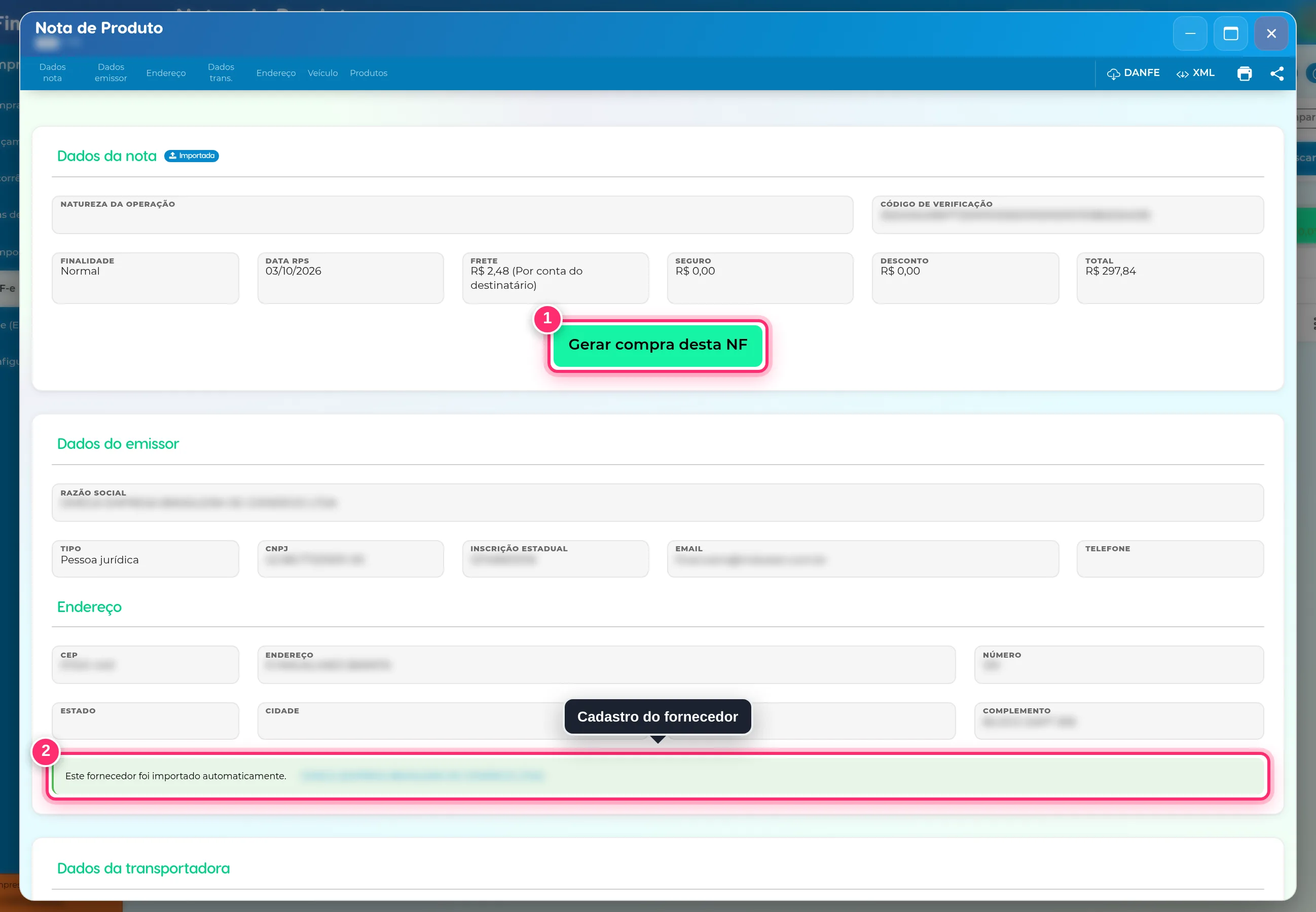Click the share icon in header
The width and height of the screenshot is (1316, 912).
click(1277, 73)
